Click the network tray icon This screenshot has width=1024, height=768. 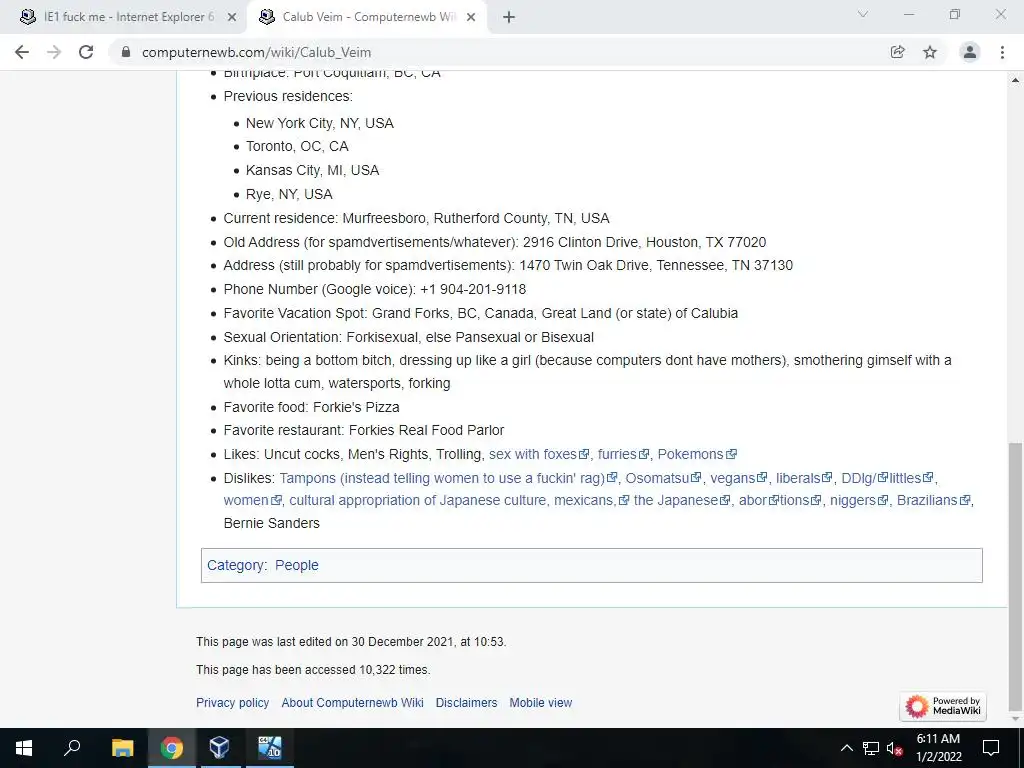point(871,748)
